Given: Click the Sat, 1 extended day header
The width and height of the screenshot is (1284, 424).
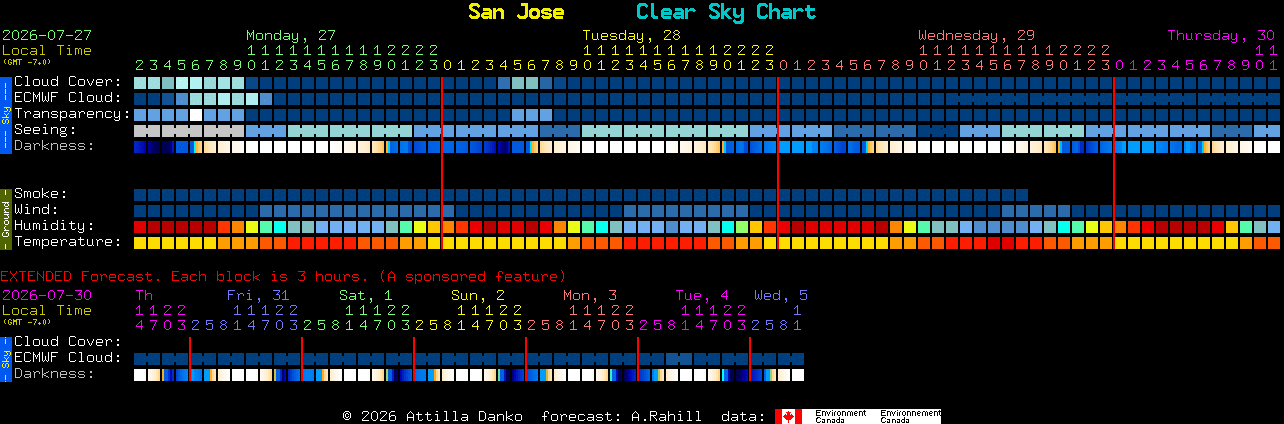Looking at the screenshot, I should [x=366, y=295].
